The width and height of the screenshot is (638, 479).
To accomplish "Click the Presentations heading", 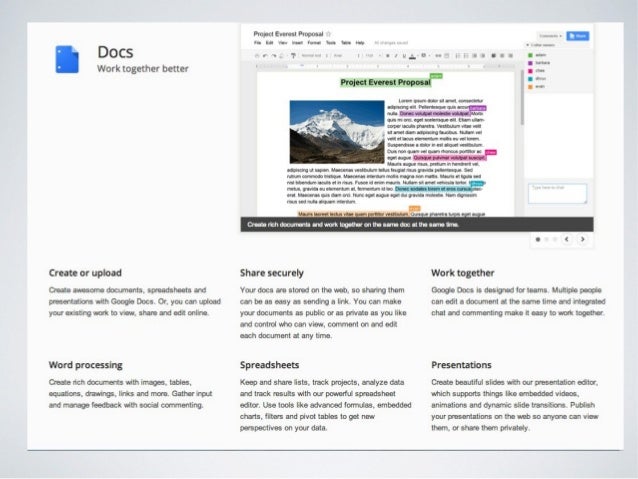I will (x=461, y=365).
